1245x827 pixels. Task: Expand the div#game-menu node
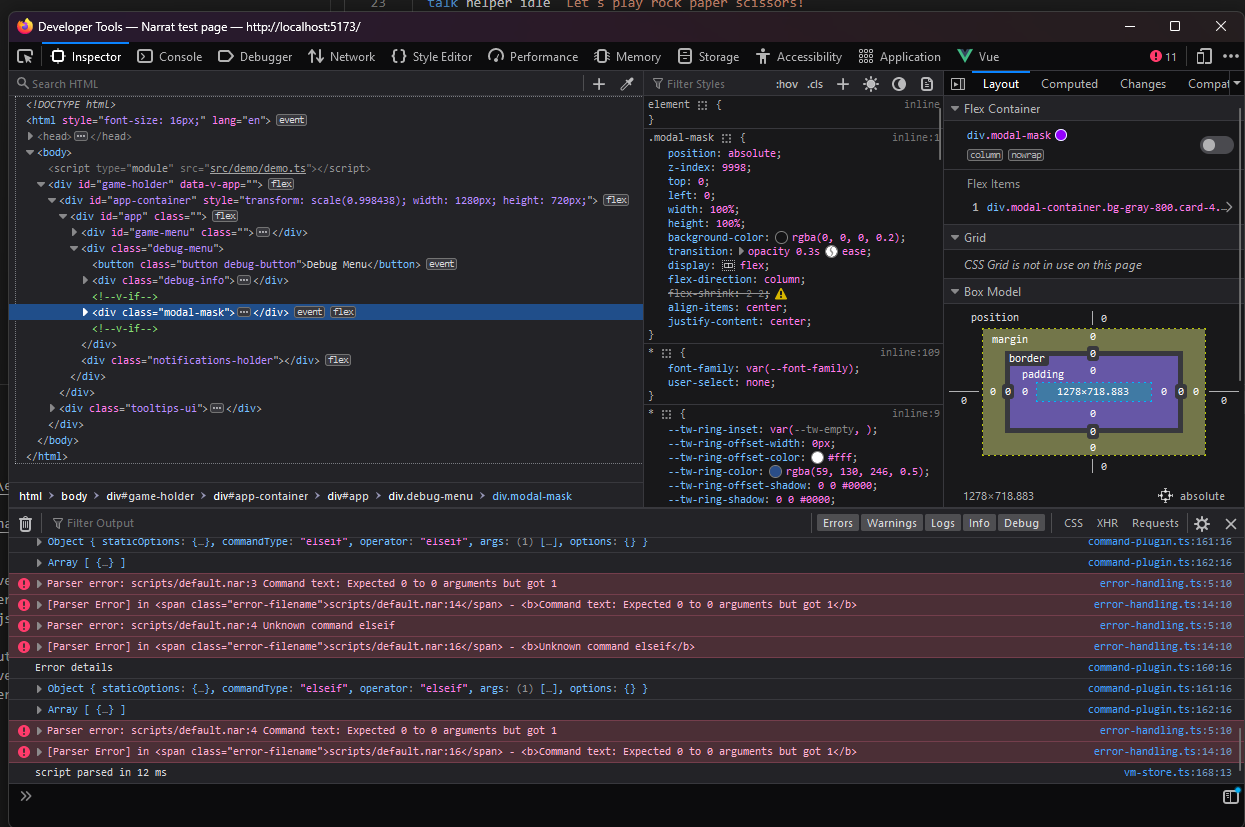pyautogui.click(x=75, y=232)
